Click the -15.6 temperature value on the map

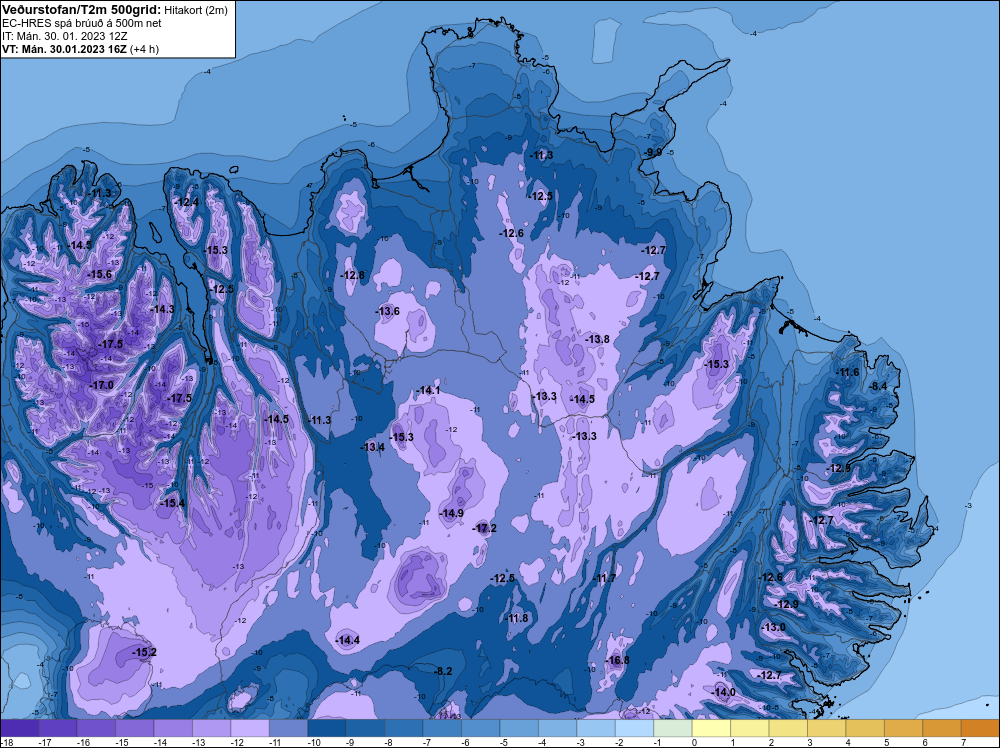point(99,274)
